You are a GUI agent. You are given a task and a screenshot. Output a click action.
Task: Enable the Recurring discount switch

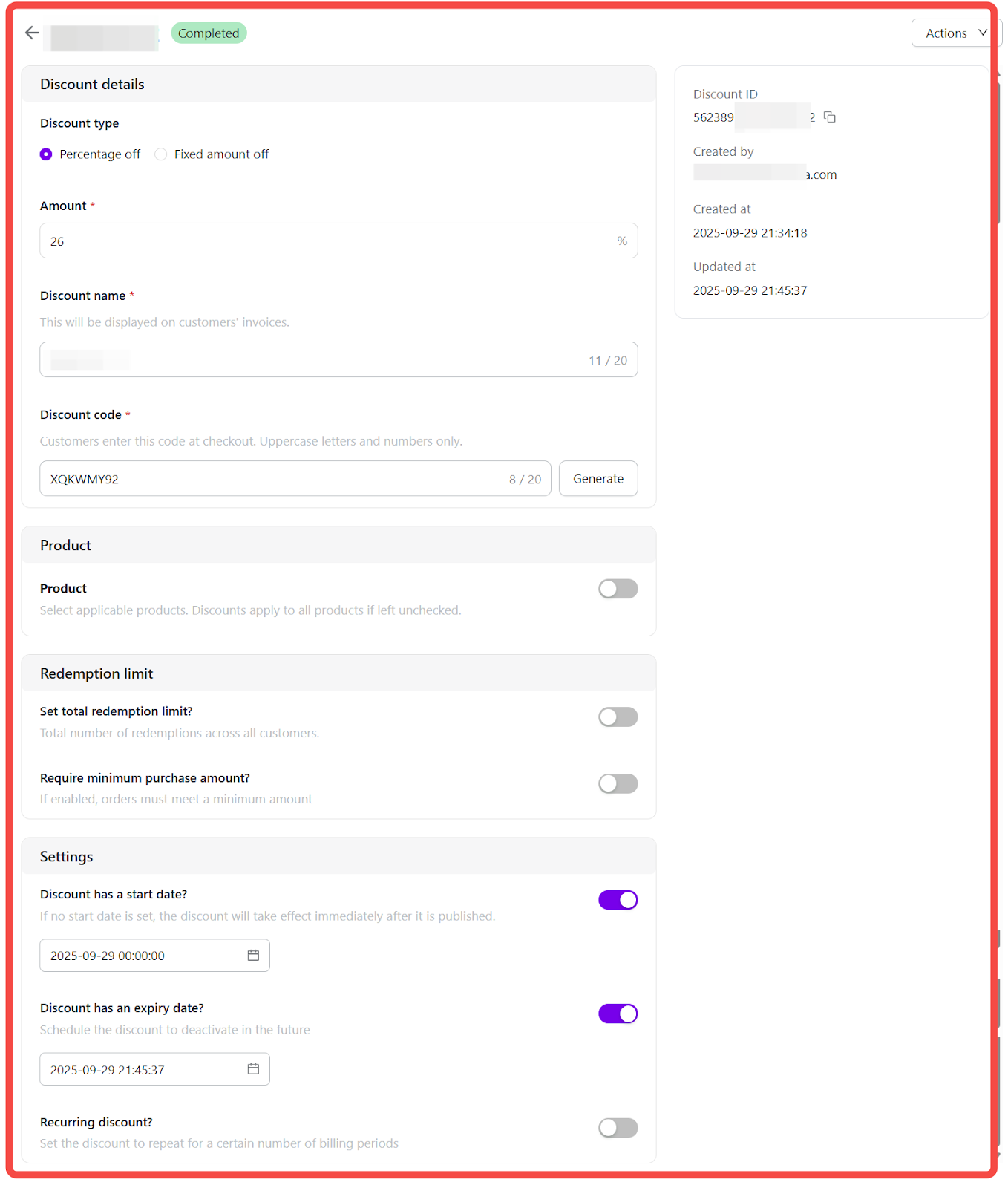coord(618,1128)
